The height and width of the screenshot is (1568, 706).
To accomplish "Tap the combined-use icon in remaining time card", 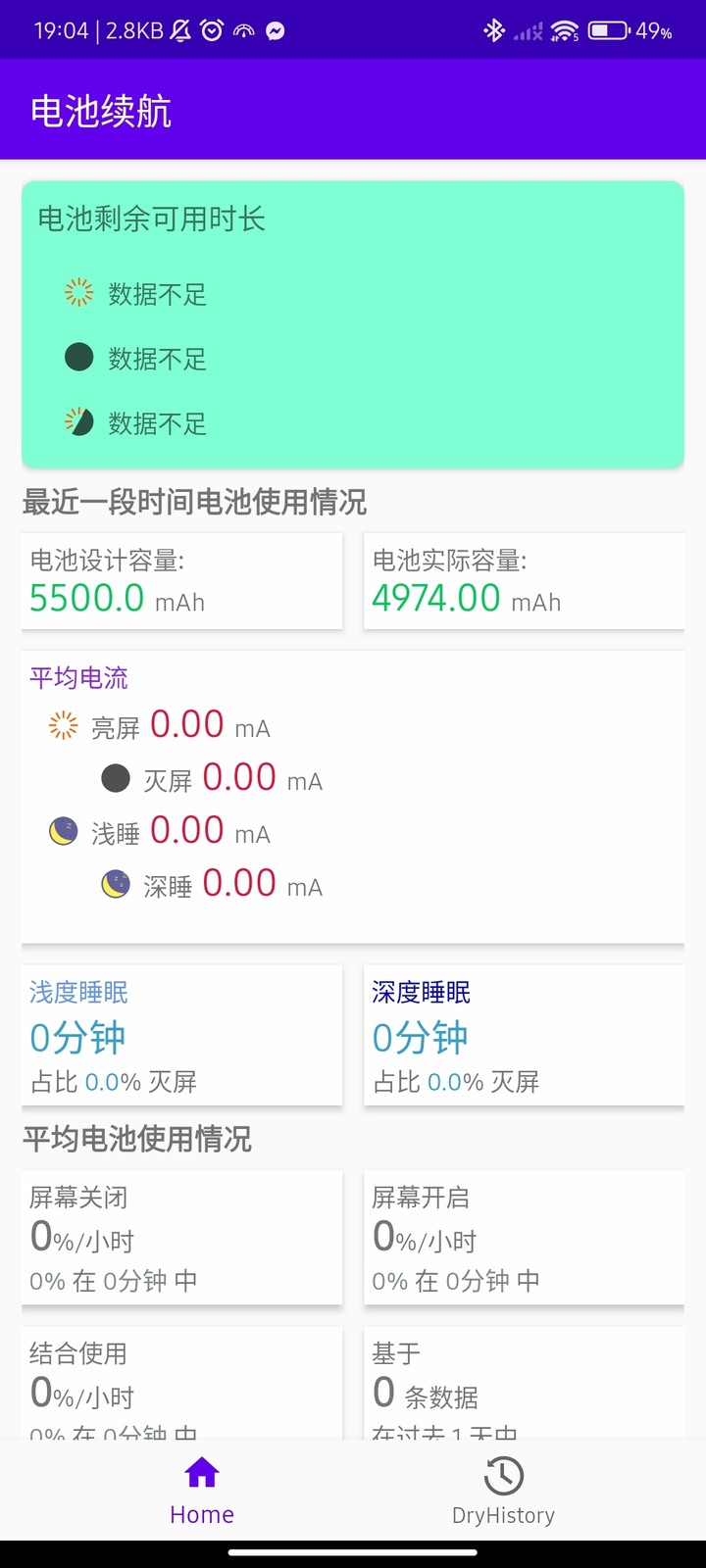I will click(78, 421).
